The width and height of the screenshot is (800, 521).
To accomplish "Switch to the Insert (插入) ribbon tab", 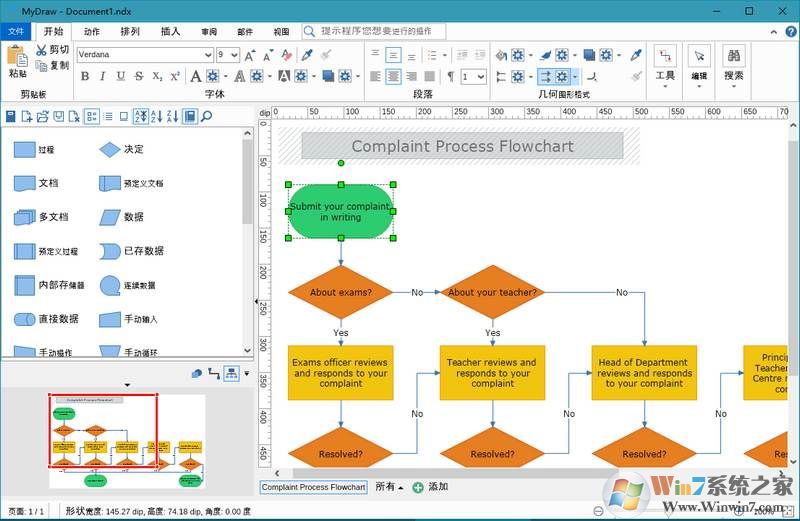I will pyautogui.click(x=170, y=31).
